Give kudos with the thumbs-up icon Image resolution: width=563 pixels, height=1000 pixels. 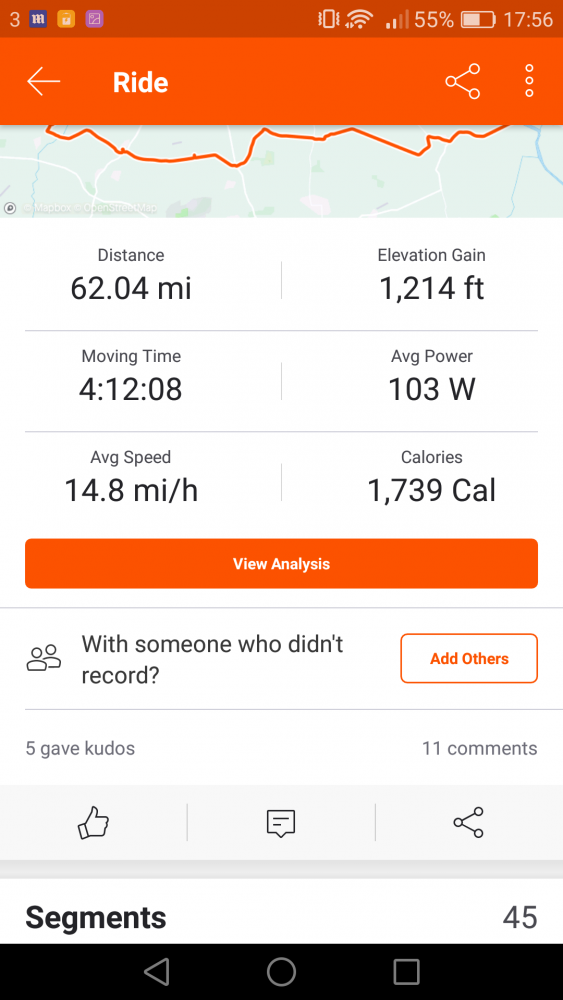click(x=93, y=822)
